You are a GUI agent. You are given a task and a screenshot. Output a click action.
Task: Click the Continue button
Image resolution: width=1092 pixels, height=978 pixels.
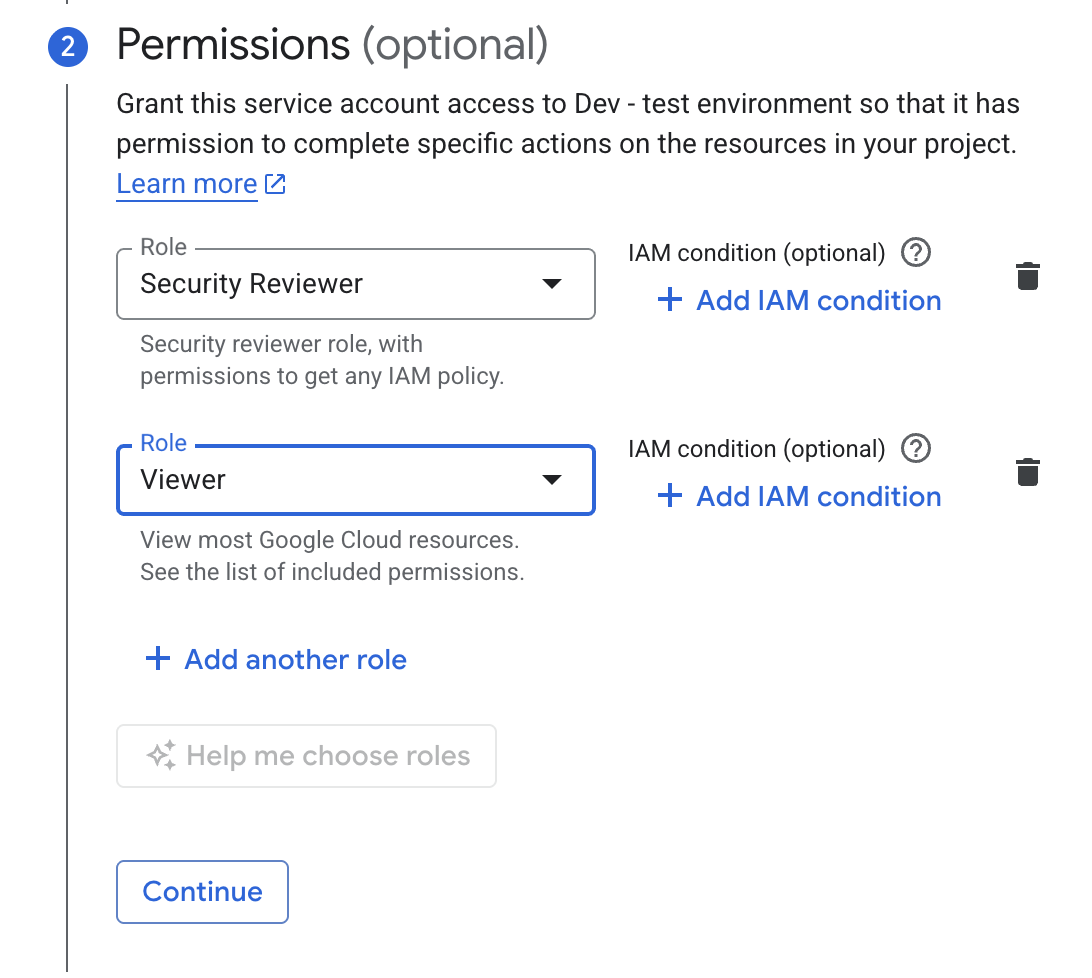[202, 892]
